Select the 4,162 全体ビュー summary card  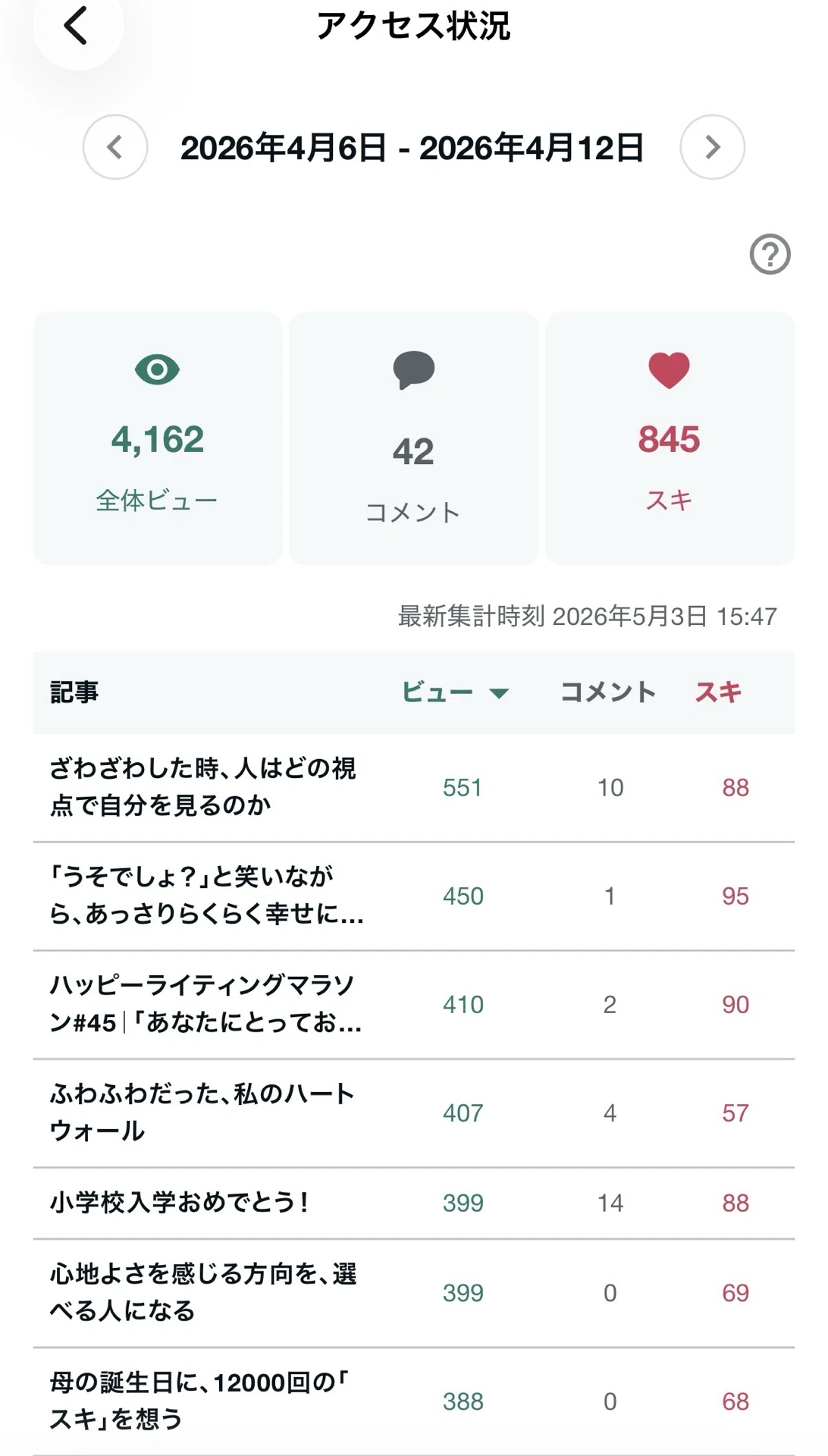coord(158,438)
